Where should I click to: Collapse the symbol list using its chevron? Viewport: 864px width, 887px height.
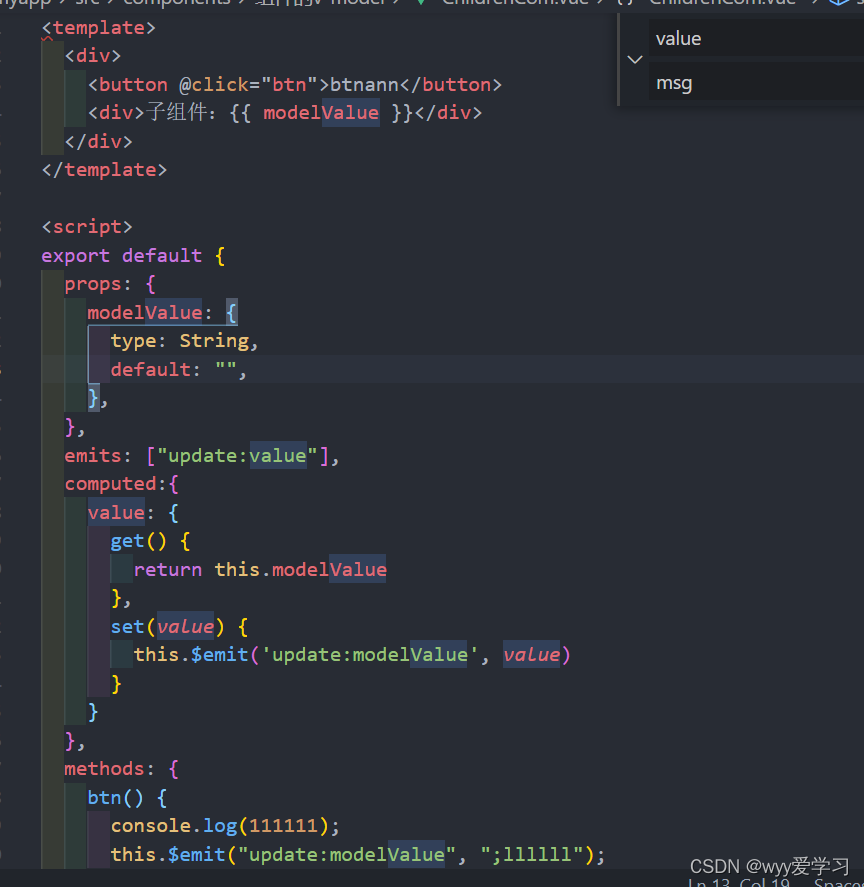tap(634, 60)
